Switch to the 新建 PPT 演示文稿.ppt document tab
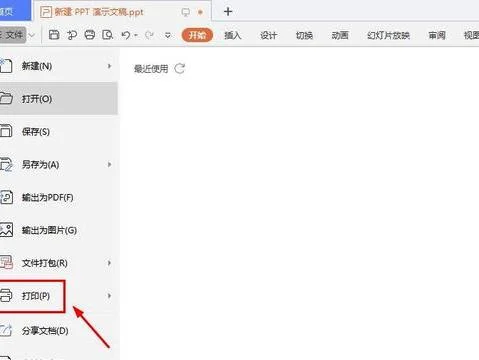Screen dimensions: 479x360 [122, 12]
